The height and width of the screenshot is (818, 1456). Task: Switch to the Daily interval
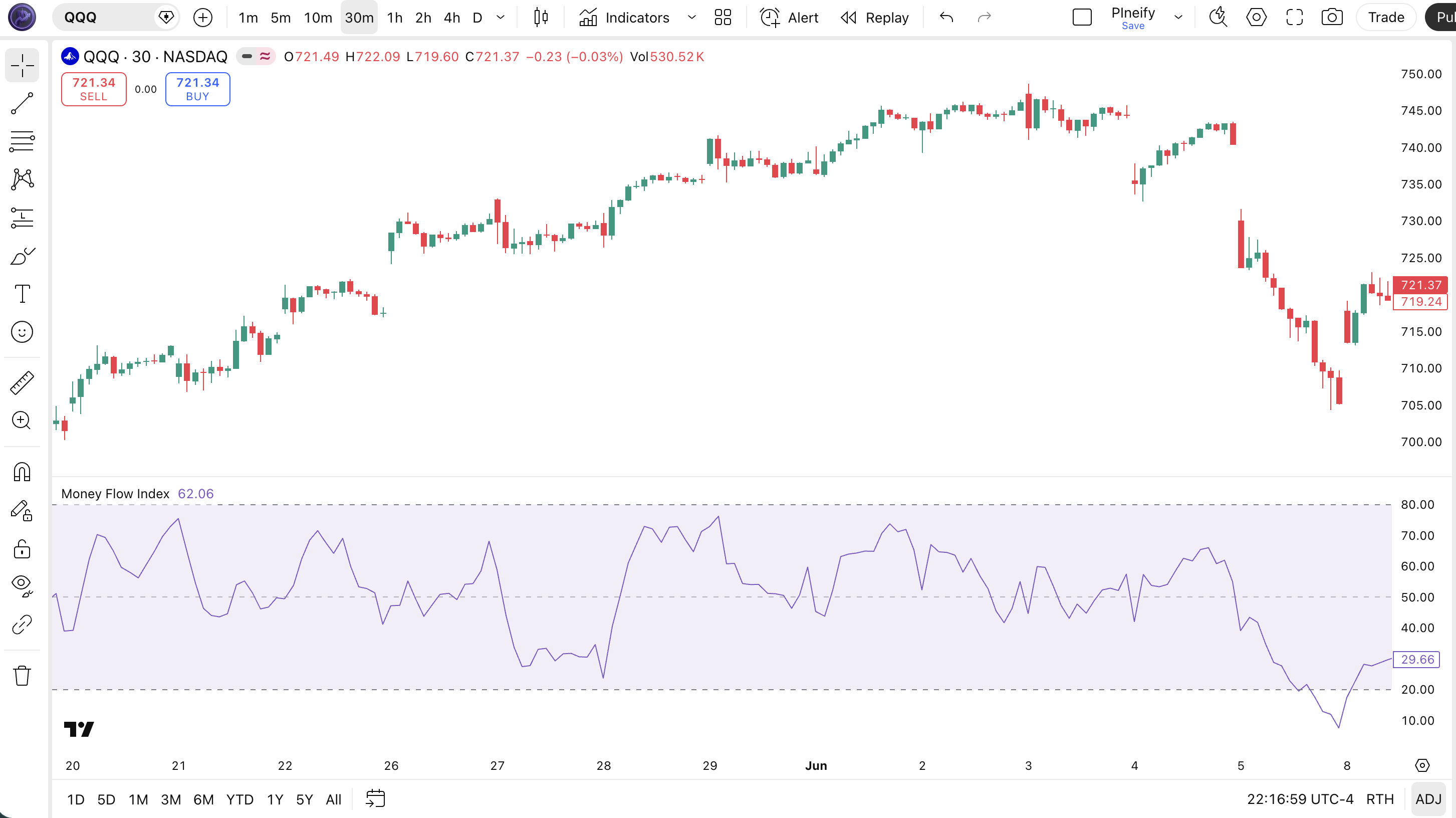coord(477,18)
